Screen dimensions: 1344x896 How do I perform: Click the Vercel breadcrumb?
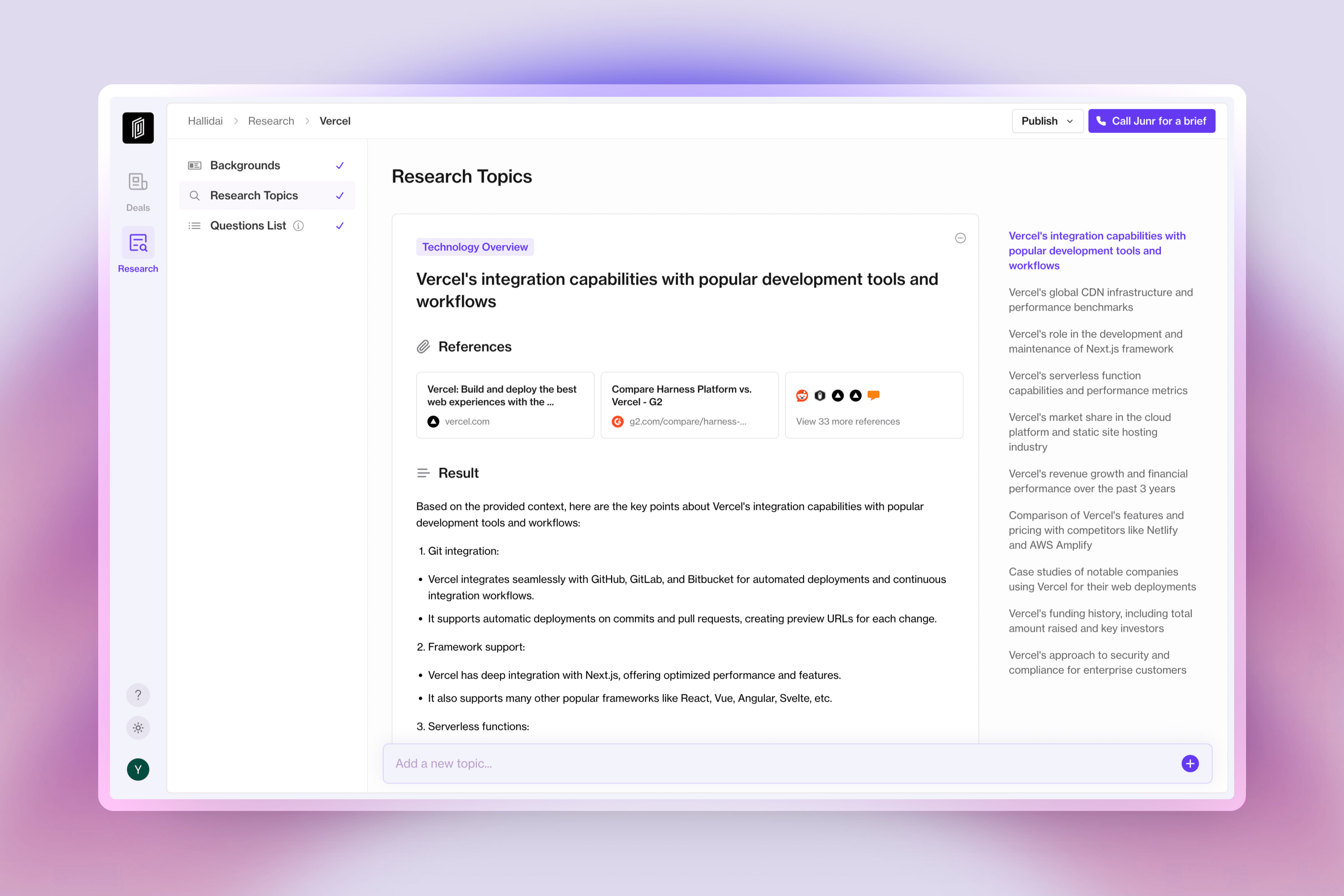pyautogui.click(x=335, y=121)
